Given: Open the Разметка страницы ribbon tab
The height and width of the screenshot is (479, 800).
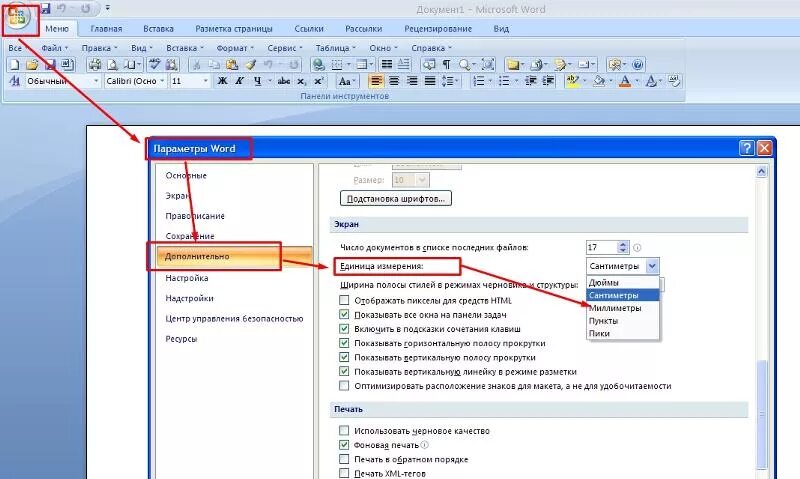Looking at the screenshot, I should click(x=234, y=29).
